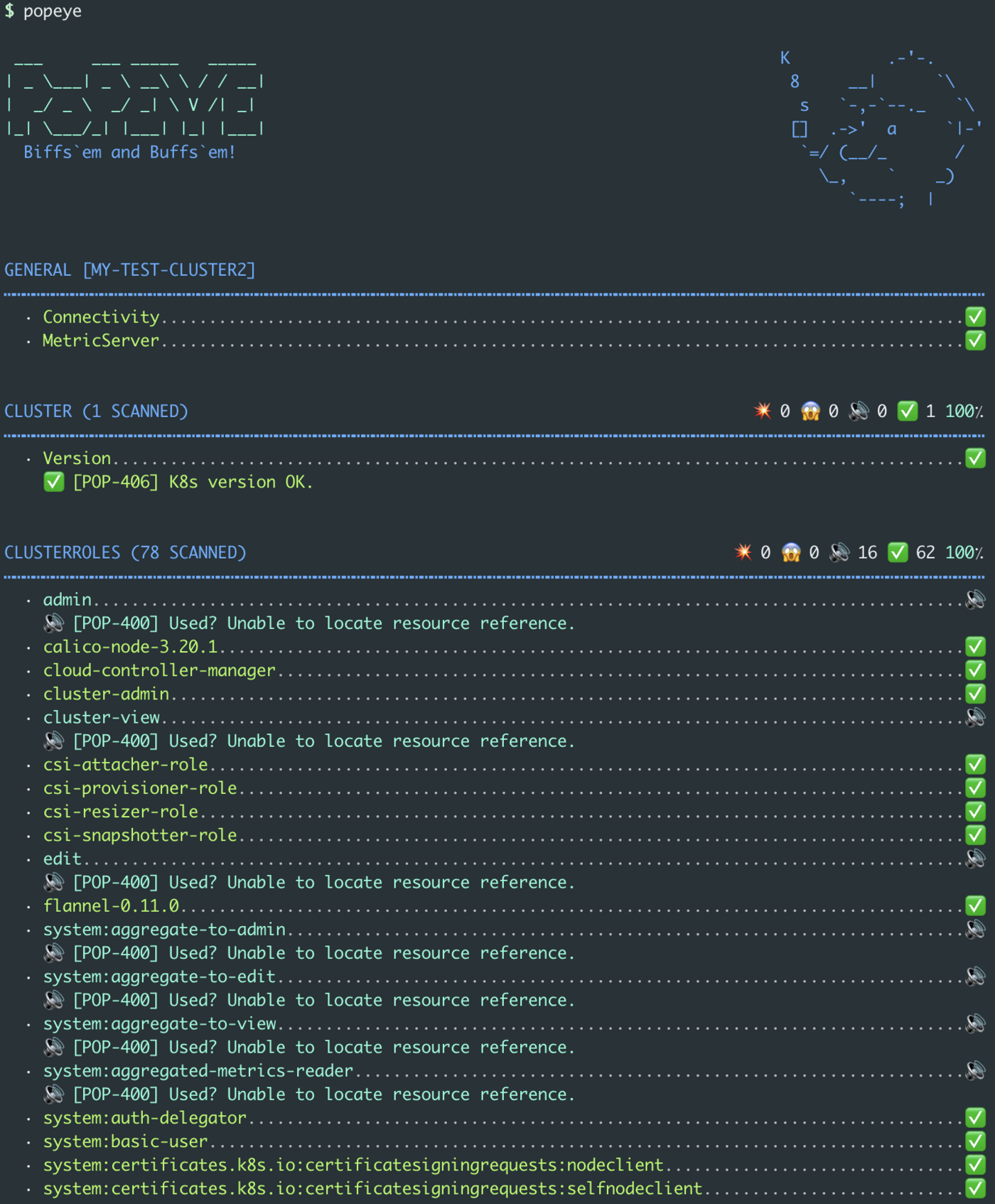
Task: Click speaker icon on system:aggregate-to-view row
Action: click(975, 1023)
